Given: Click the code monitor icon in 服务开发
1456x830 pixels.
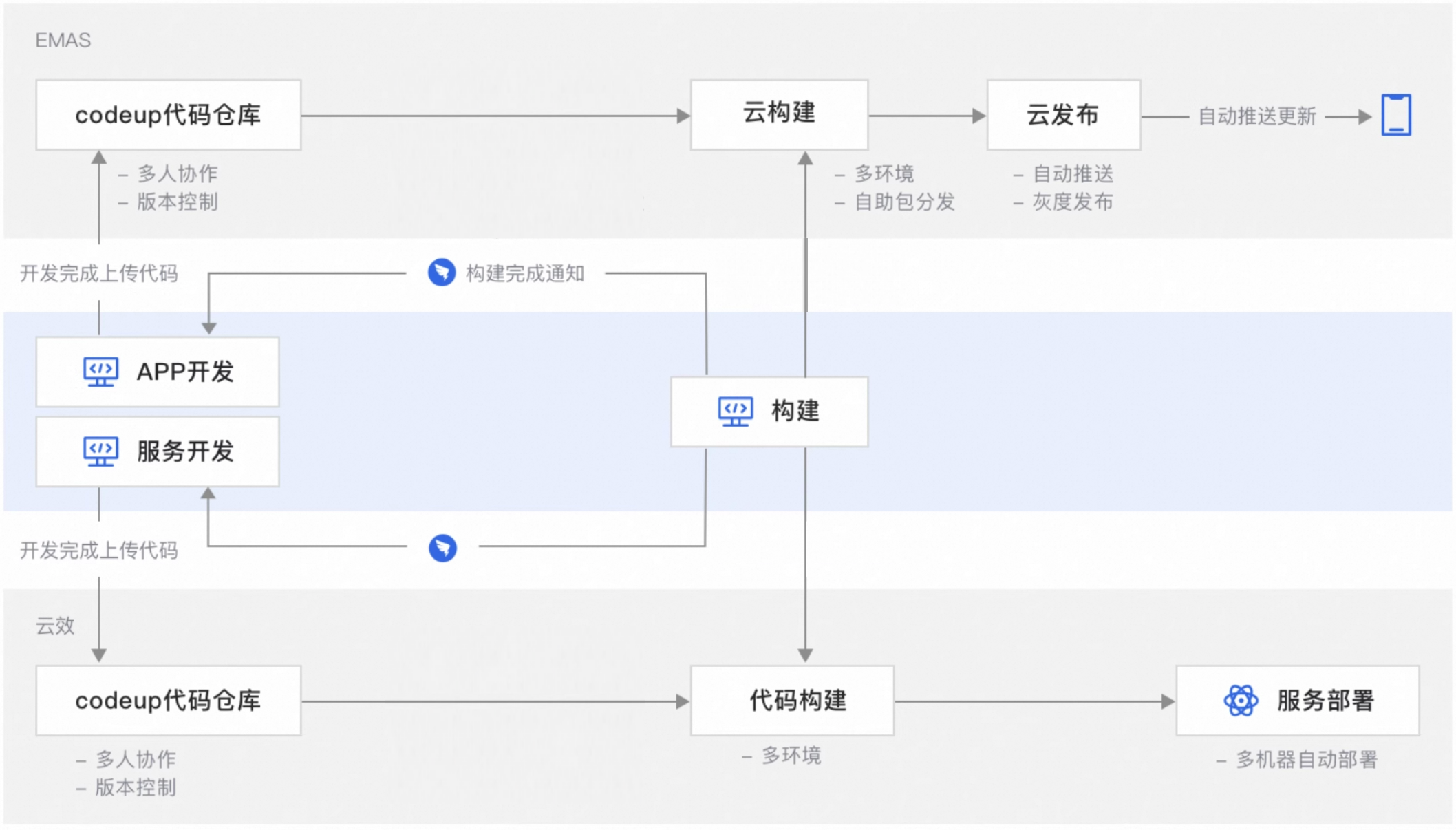Looking at the screenshot, I should (x=100, y=451).
